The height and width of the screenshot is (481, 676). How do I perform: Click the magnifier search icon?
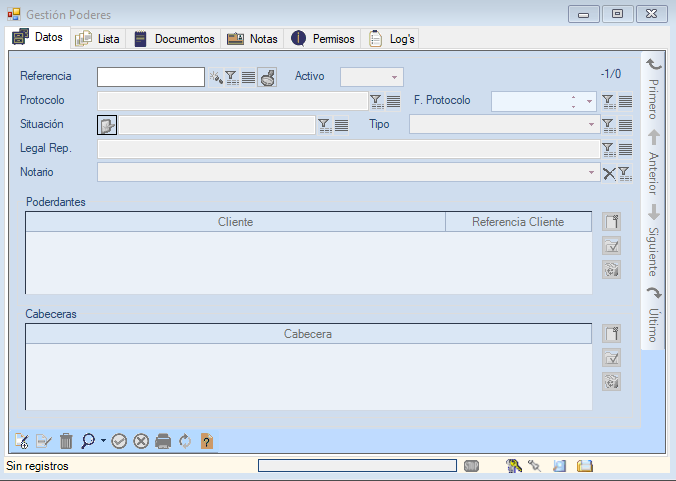pos(88,441)
